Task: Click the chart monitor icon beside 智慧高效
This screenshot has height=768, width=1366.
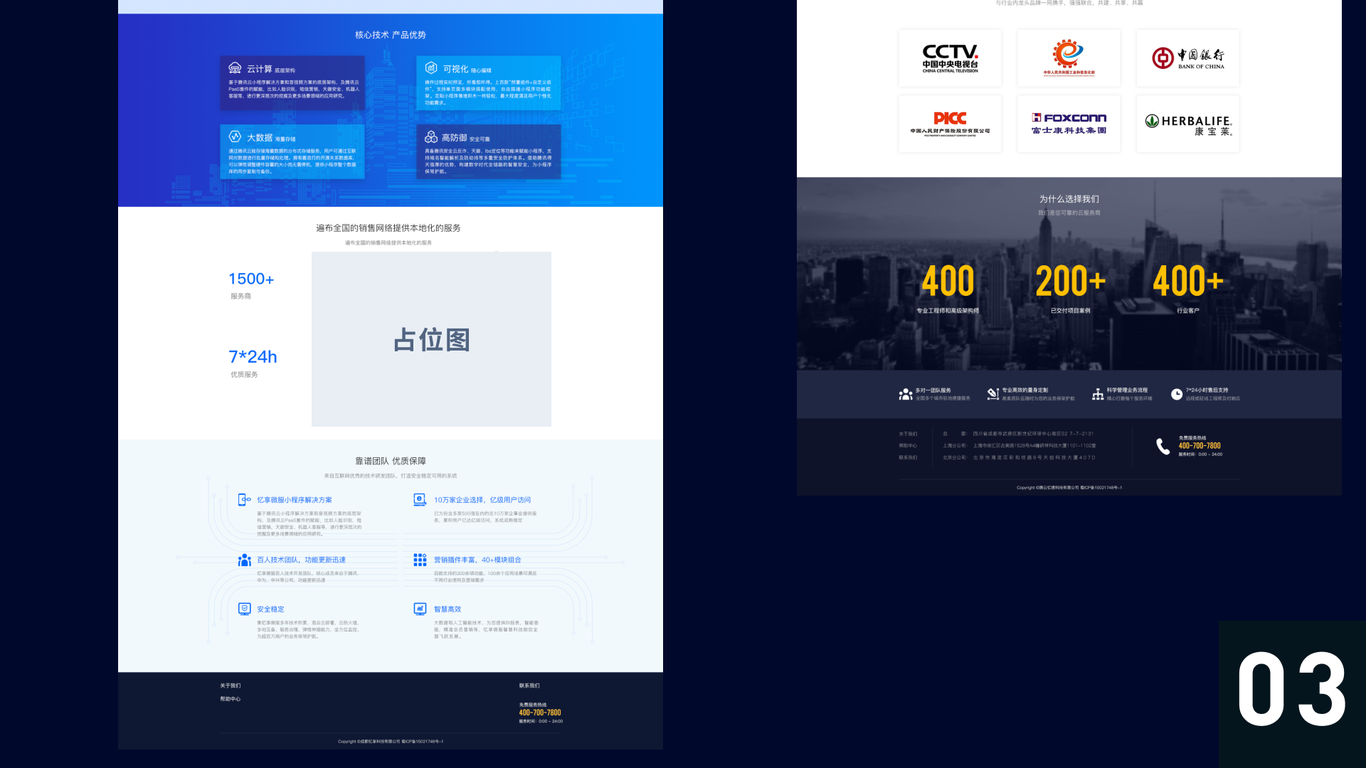Action: (x=420, y=609)
